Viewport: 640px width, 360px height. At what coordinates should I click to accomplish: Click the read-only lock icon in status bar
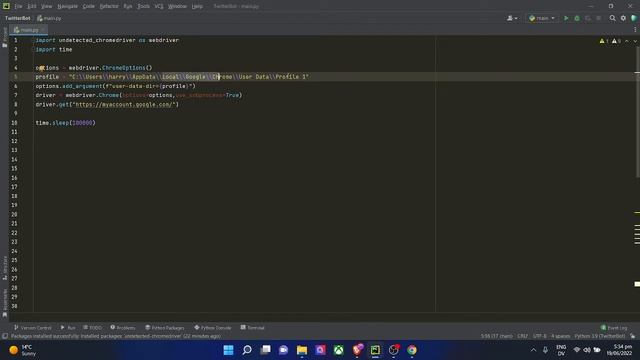pyautogui.click(x=633, y=336)
